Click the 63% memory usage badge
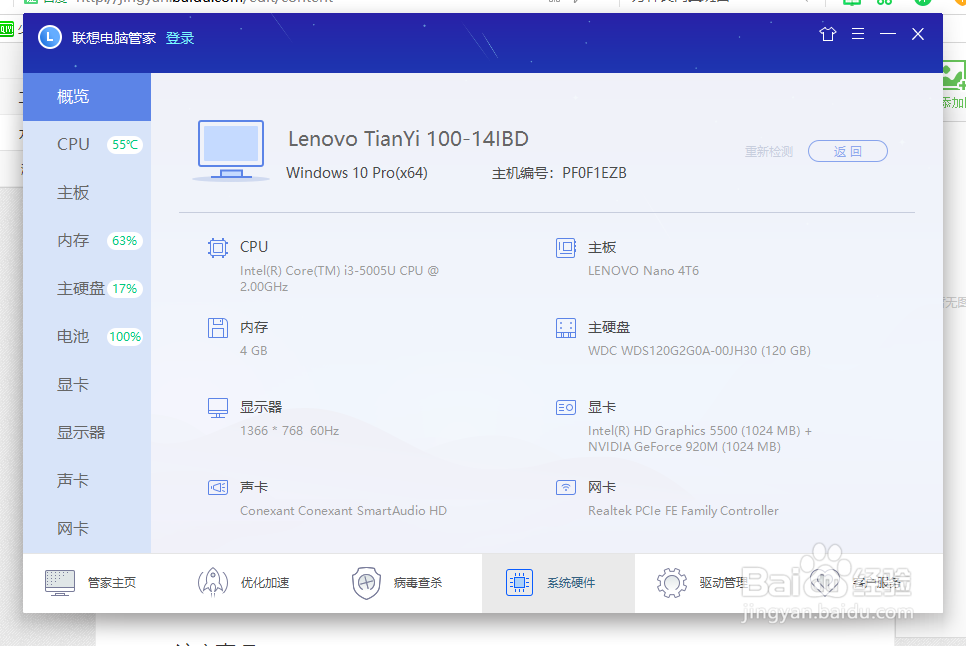 point(124,241)
